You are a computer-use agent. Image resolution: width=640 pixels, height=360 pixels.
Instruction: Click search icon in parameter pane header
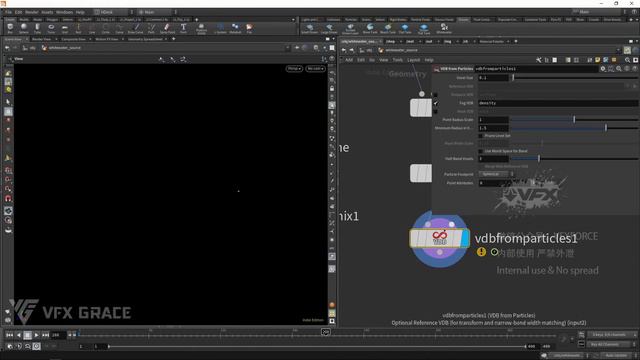[x=619, y=69]
